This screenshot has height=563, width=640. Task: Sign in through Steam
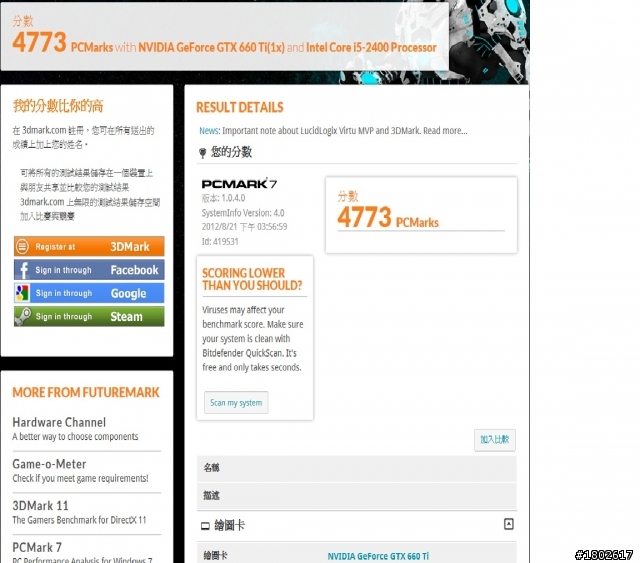click(x=89, y=316)
